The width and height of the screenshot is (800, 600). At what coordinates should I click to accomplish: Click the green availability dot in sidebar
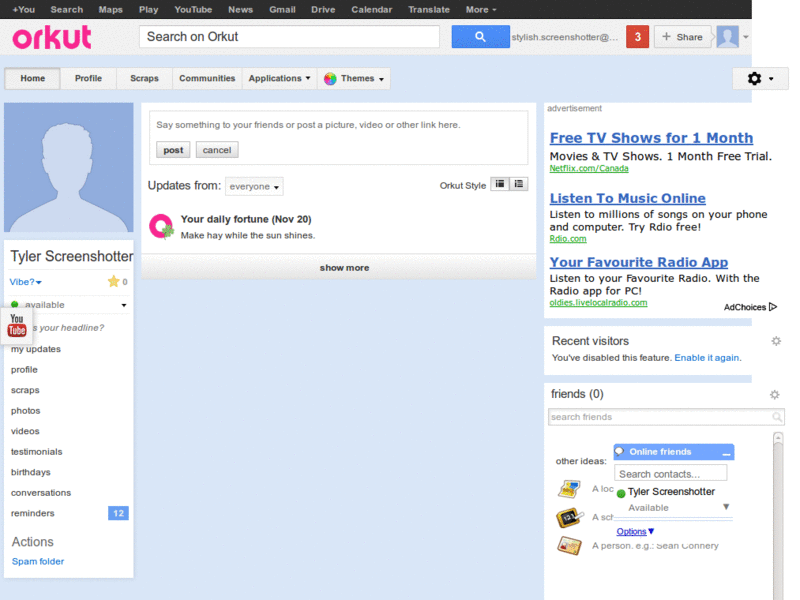point(15,305)
